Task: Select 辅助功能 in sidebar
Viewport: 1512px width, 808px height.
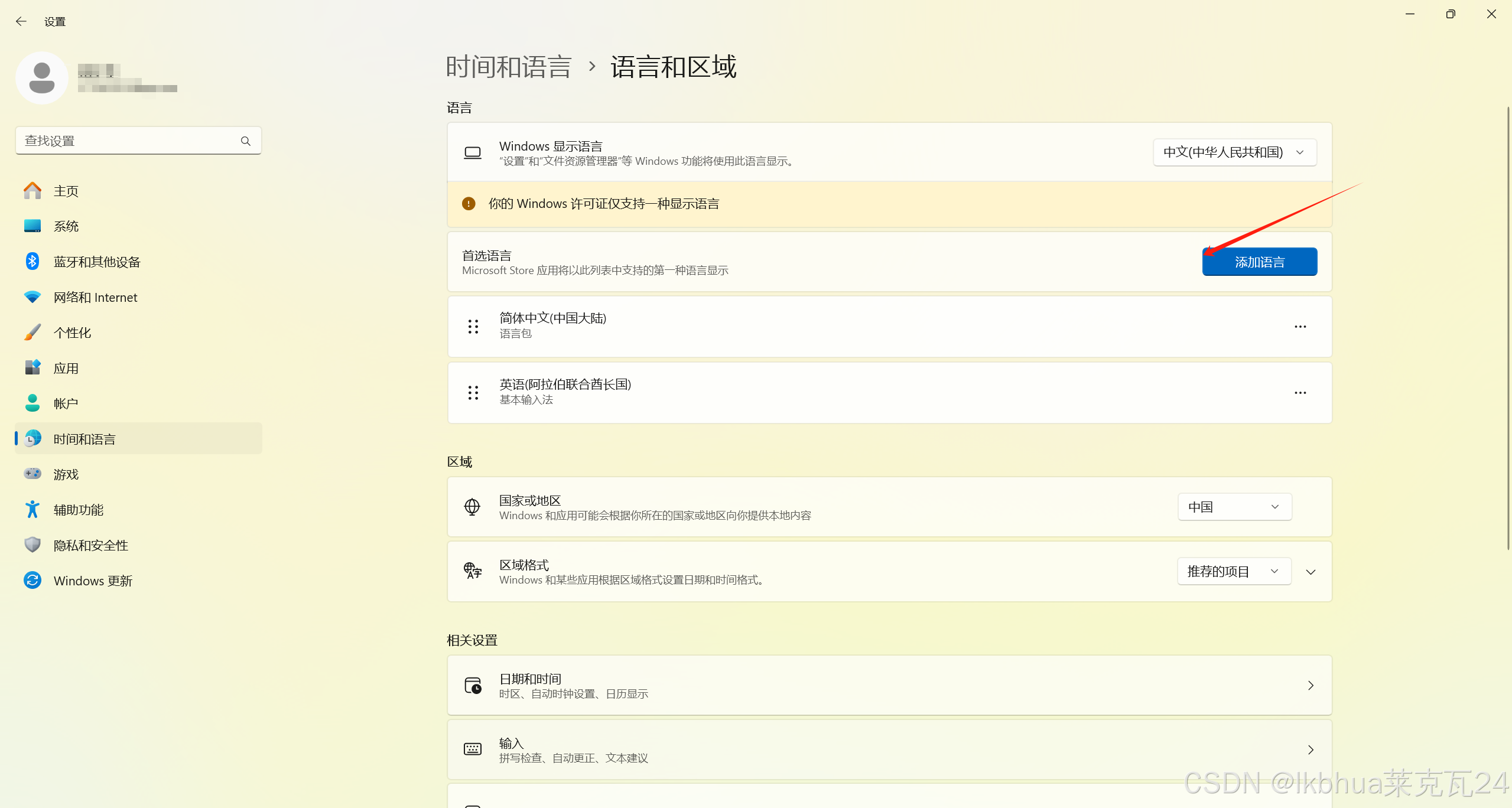Action: click(78, 510)
